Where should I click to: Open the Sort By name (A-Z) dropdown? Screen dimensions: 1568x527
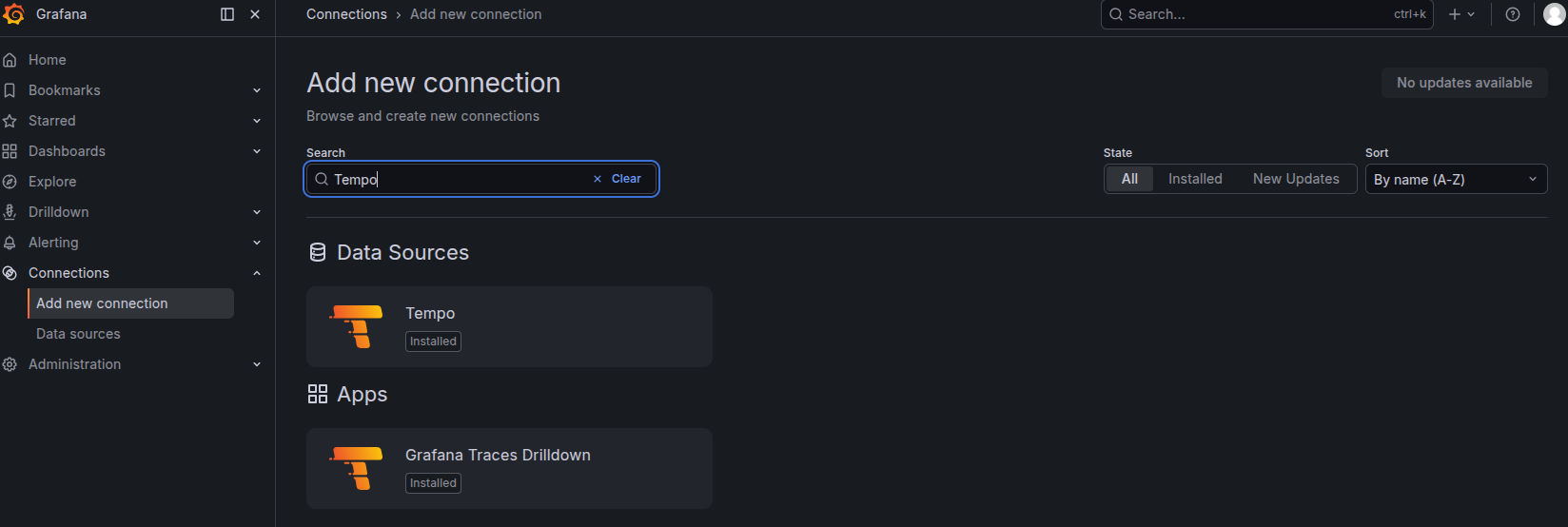(1456, 179)
